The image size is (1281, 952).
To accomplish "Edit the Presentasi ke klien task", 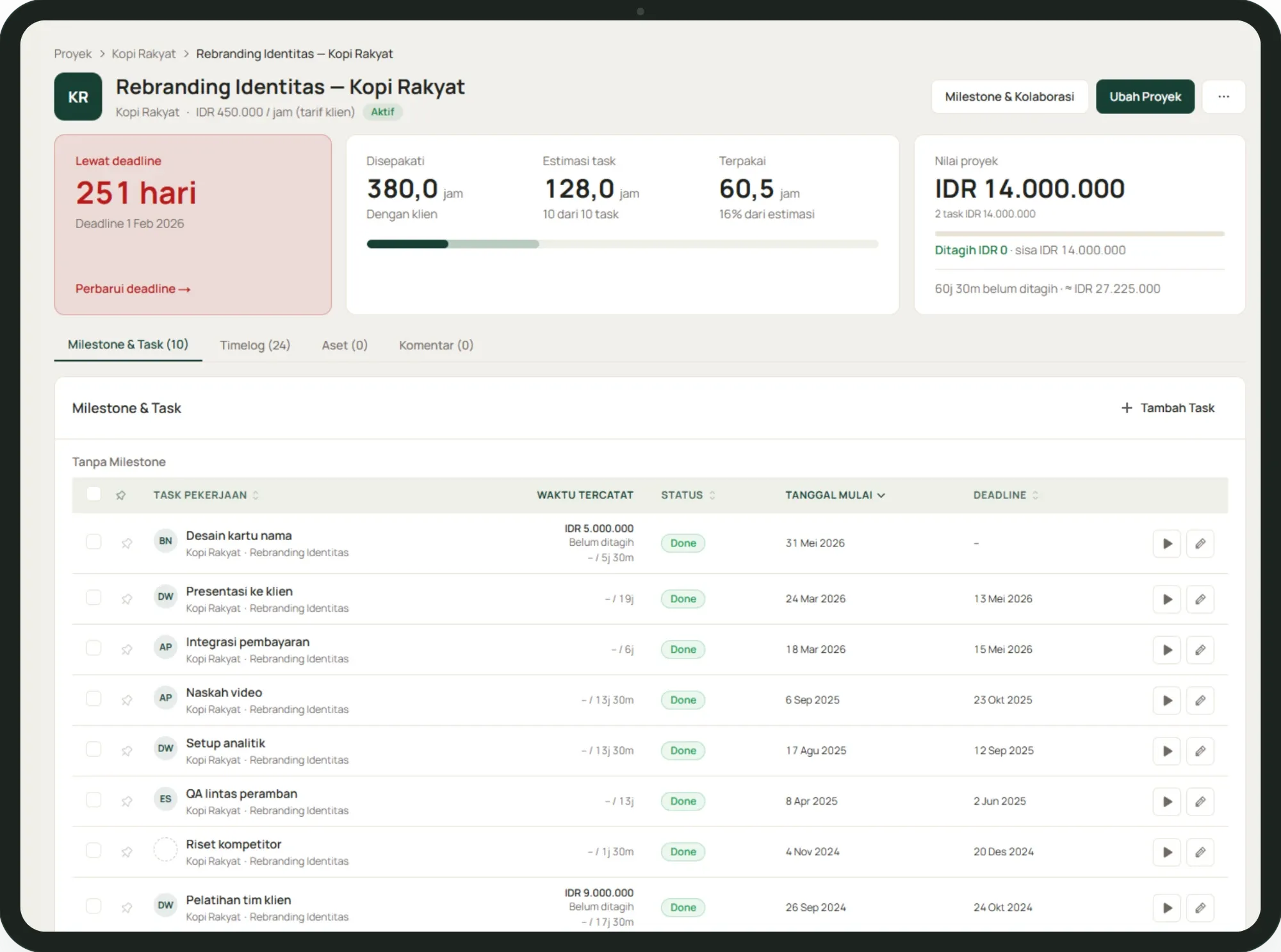I will click(x=1200, y=599).
